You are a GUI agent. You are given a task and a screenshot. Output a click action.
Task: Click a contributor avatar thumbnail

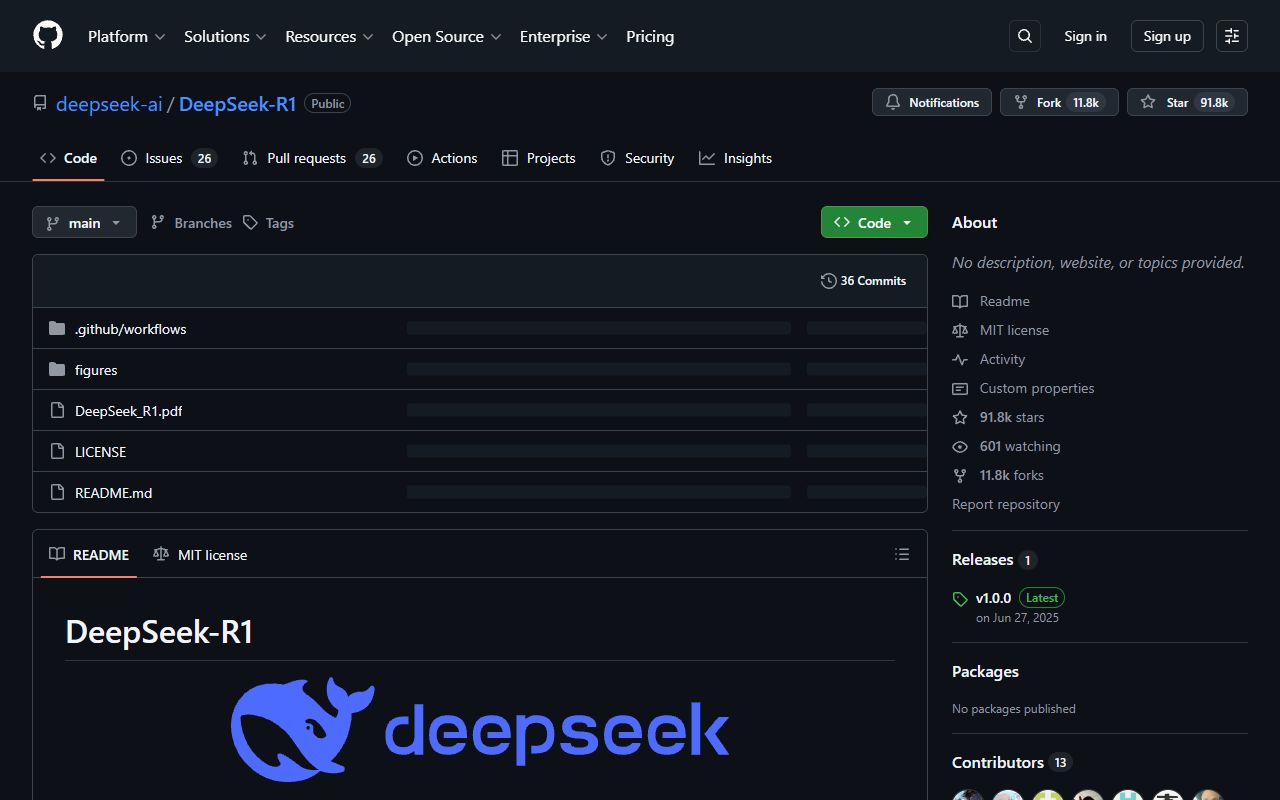(x=967, y=795)
